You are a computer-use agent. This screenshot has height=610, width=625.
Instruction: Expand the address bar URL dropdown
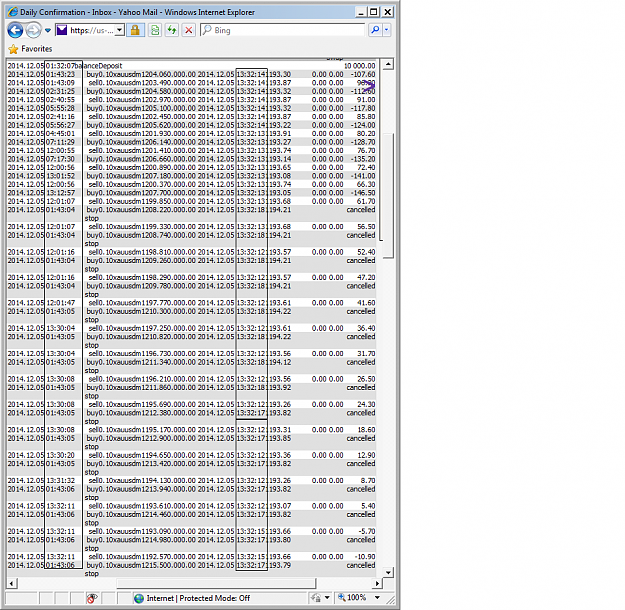click(120, 30)
